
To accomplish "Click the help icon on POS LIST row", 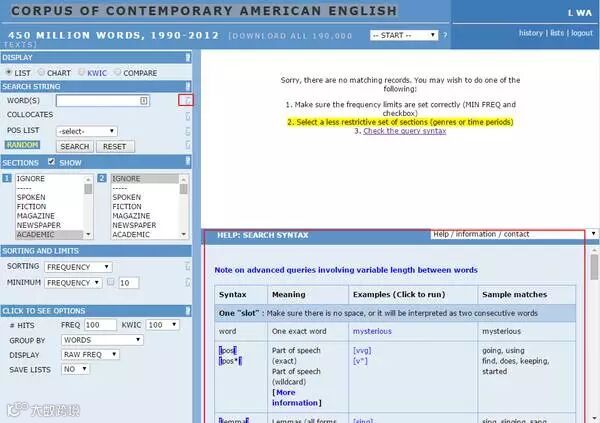I will pos(188,131).
